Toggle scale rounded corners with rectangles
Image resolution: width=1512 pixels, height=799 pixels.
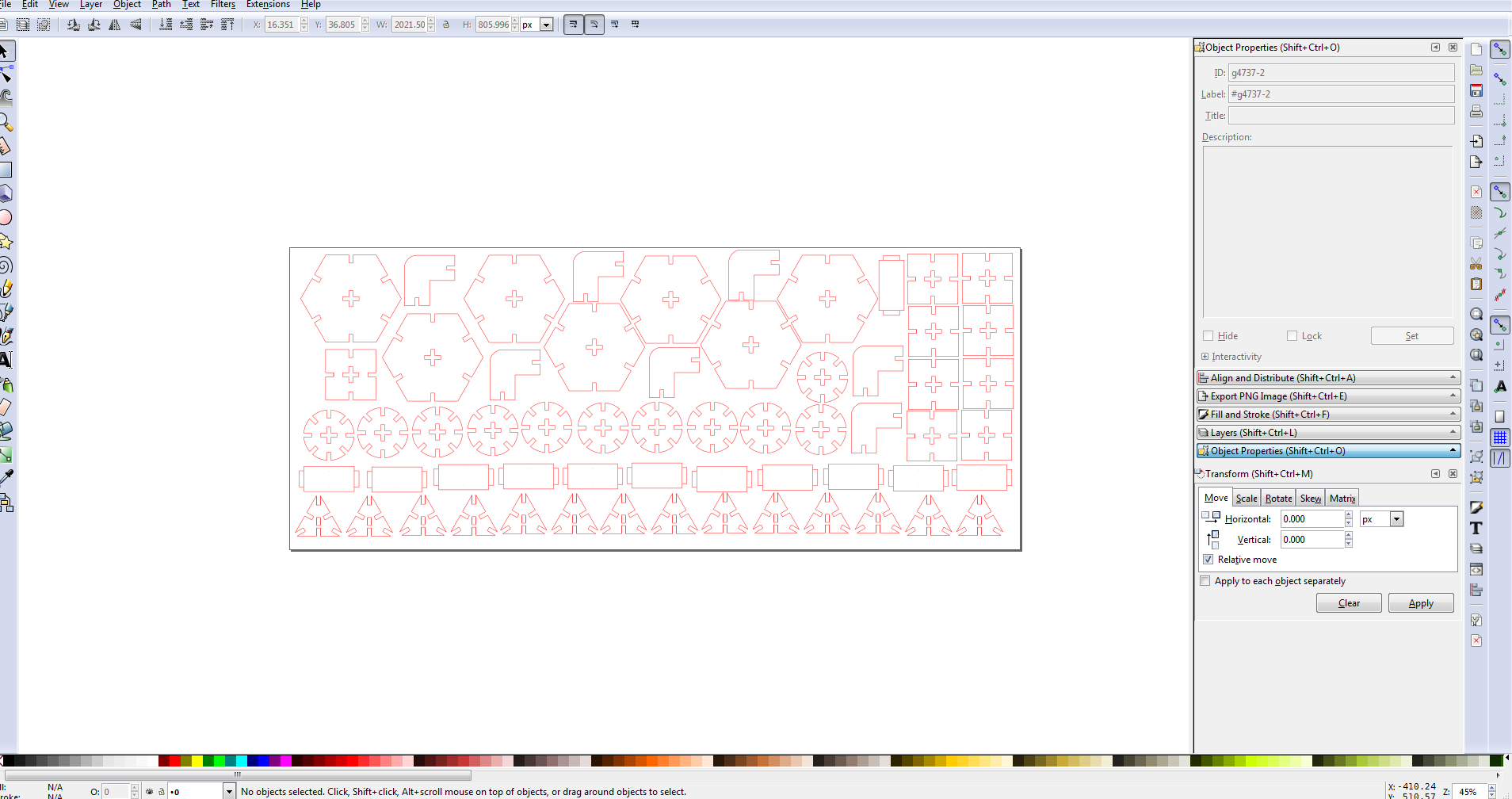point(594,25)
